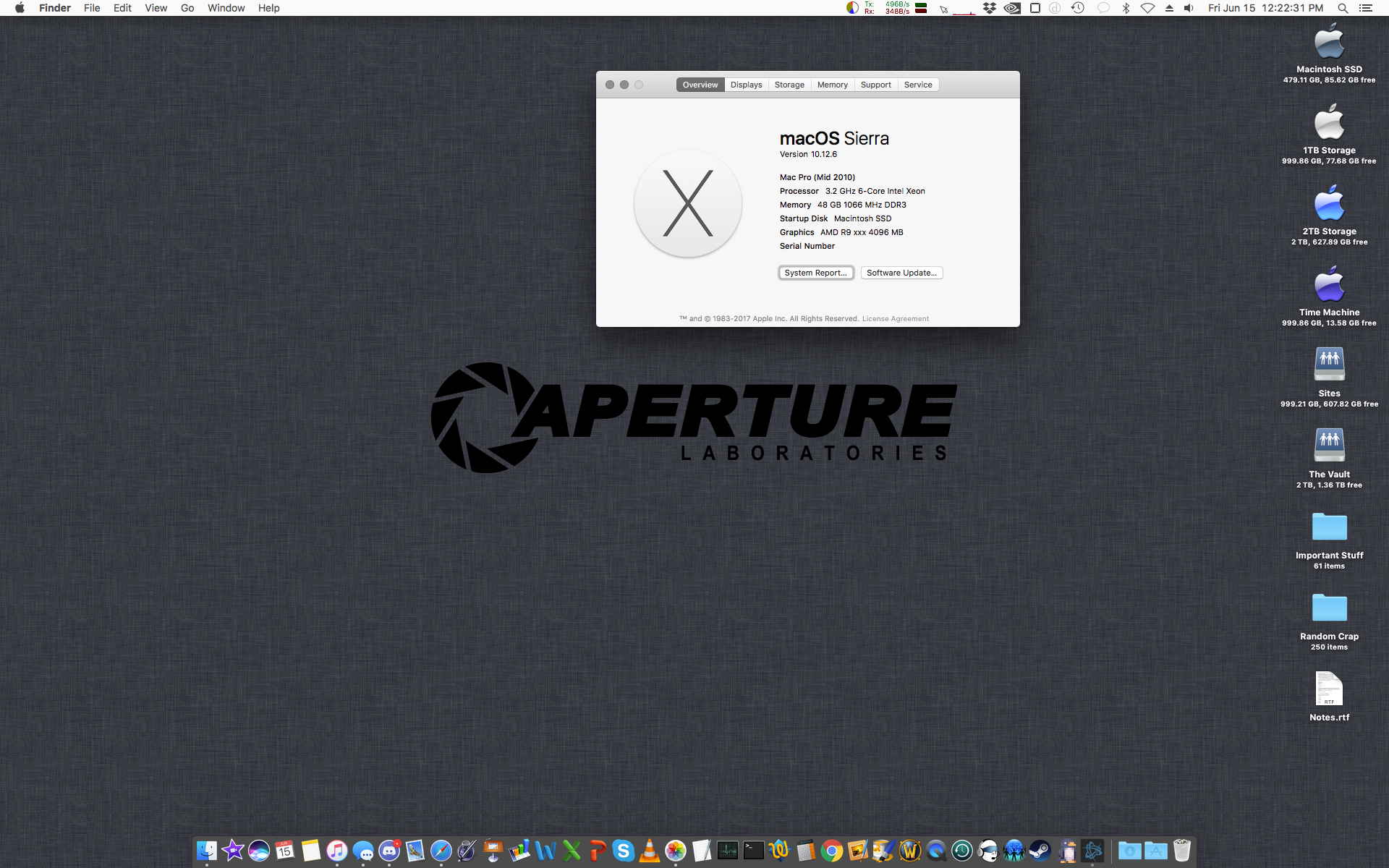Select the Notes.rtf desktop file
Viewport: 1389px width, 868px height.
(x=1329, y=689)
